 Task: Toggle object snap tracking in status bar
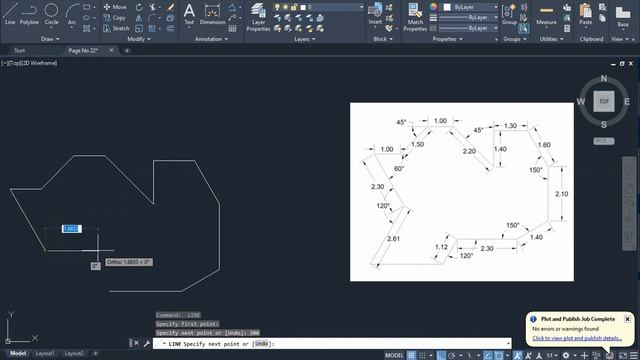click(488, 356)
